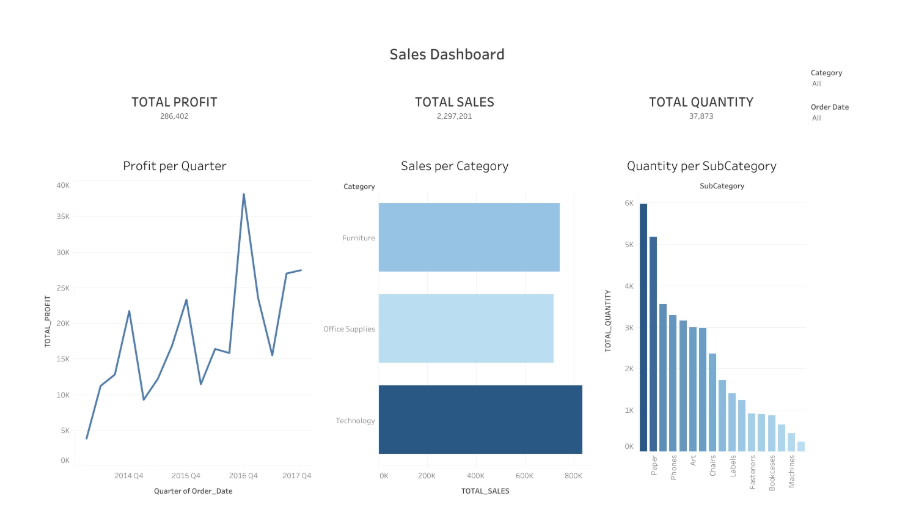The image size is (897, 513).
Task: Select the Bookcases quantity bar
Action: coord(771,433)
